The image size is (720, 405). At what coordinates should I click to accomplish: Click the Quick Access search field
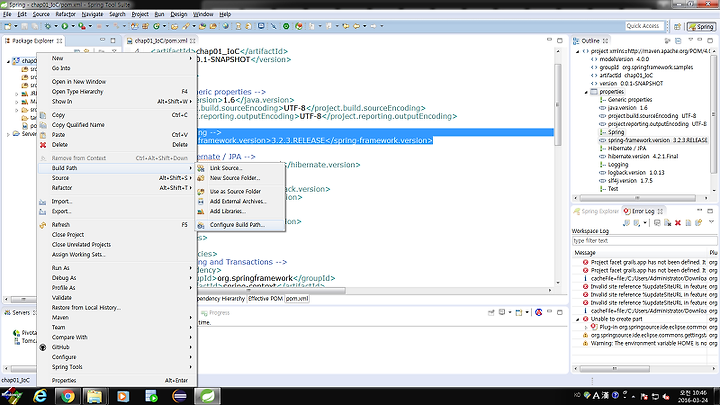pos(643,26)
